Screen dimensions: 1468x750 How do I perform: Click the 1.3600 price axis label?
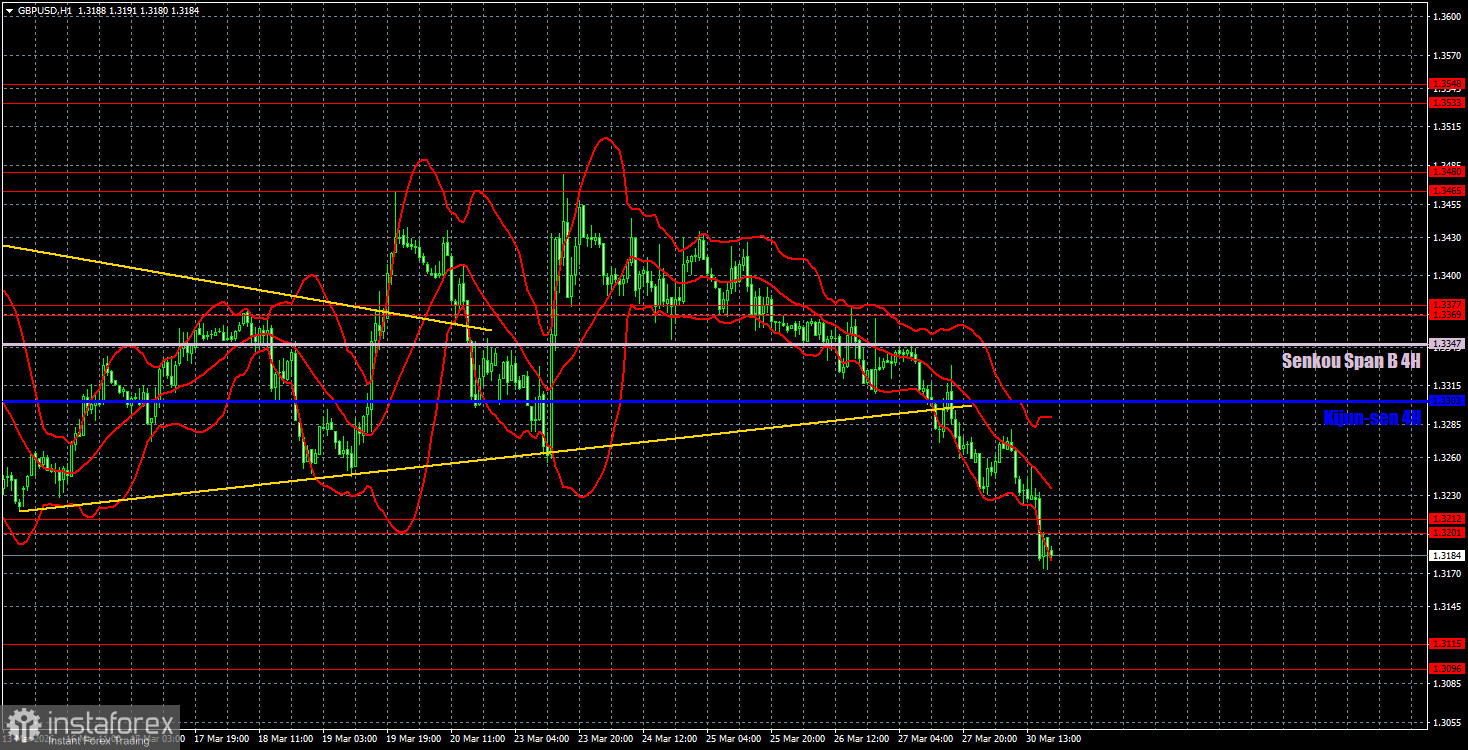1447,17
